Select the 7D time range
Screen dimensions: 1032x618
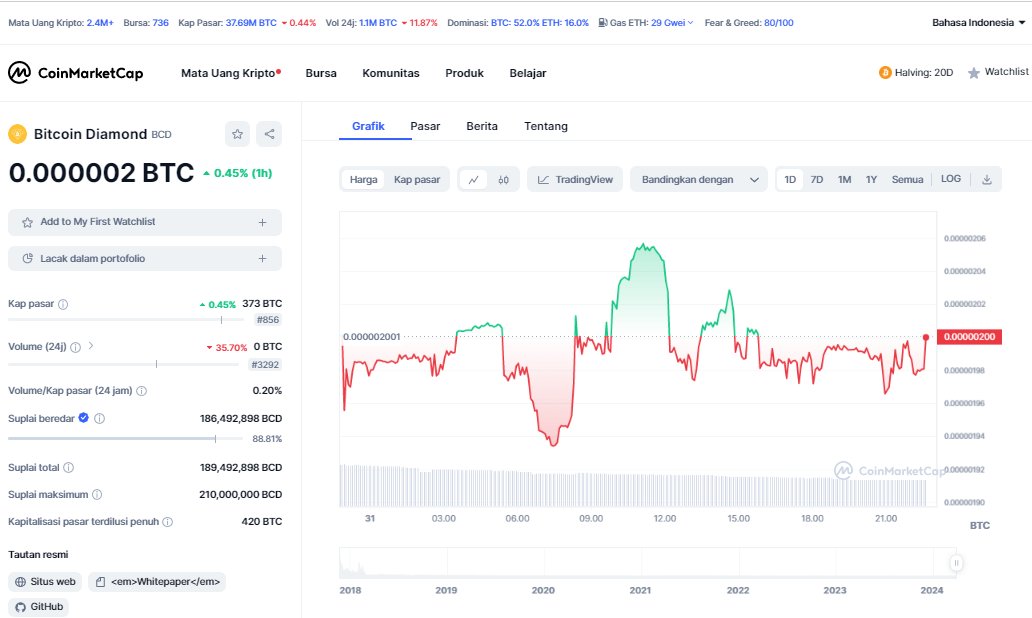(x=817, y=180)
